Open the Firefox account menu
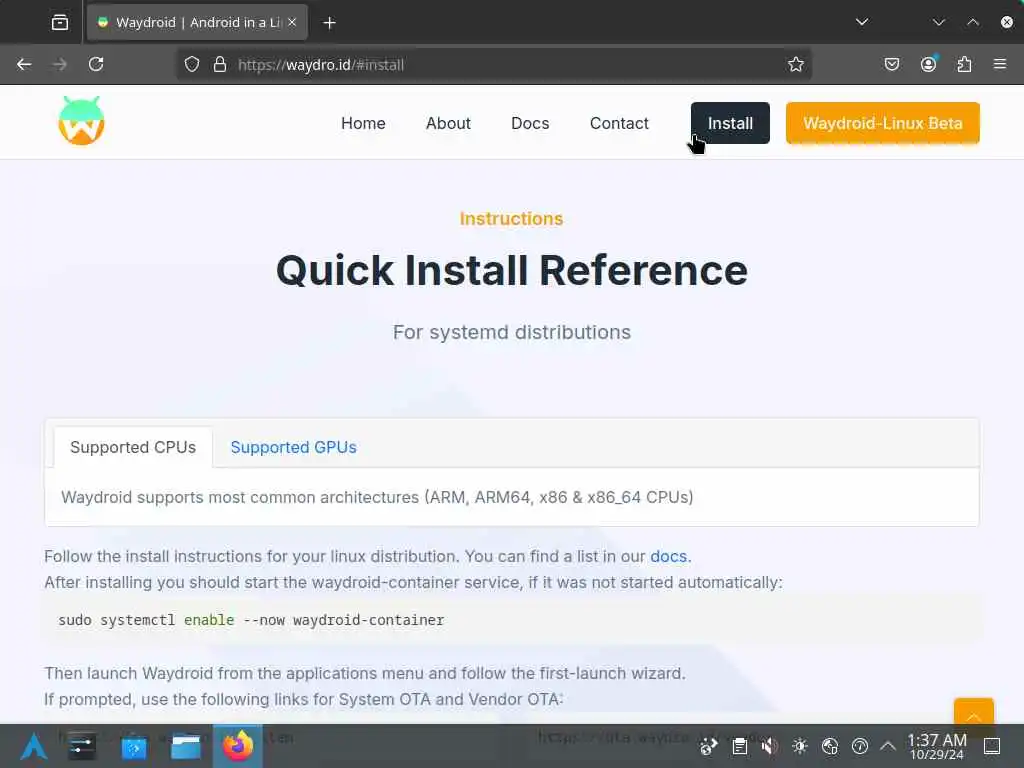 [928, 64]
